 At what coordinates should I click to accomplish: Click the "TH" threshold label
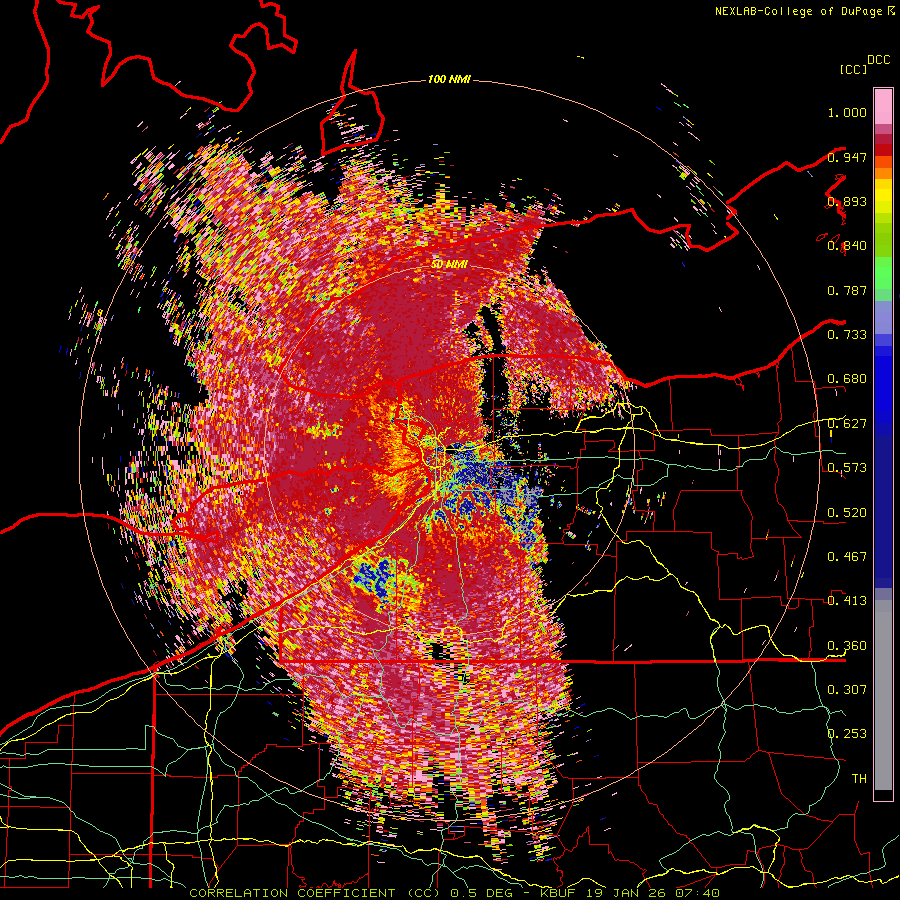coord(859,779)
